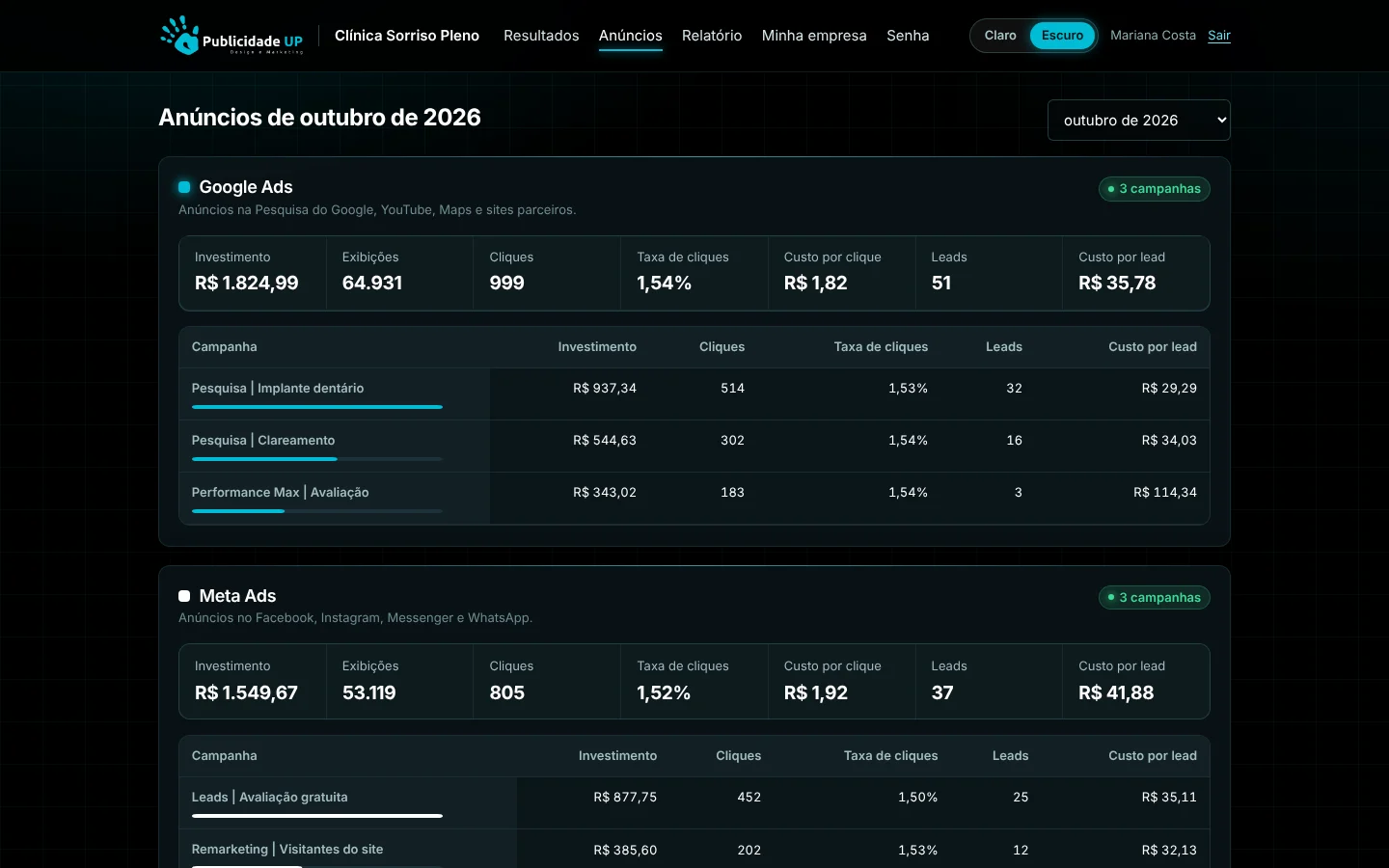Select the Leads | Avaliação gratuita campaign name
The height and width of the screenshot is (868, 1389).
pos(270,798)
